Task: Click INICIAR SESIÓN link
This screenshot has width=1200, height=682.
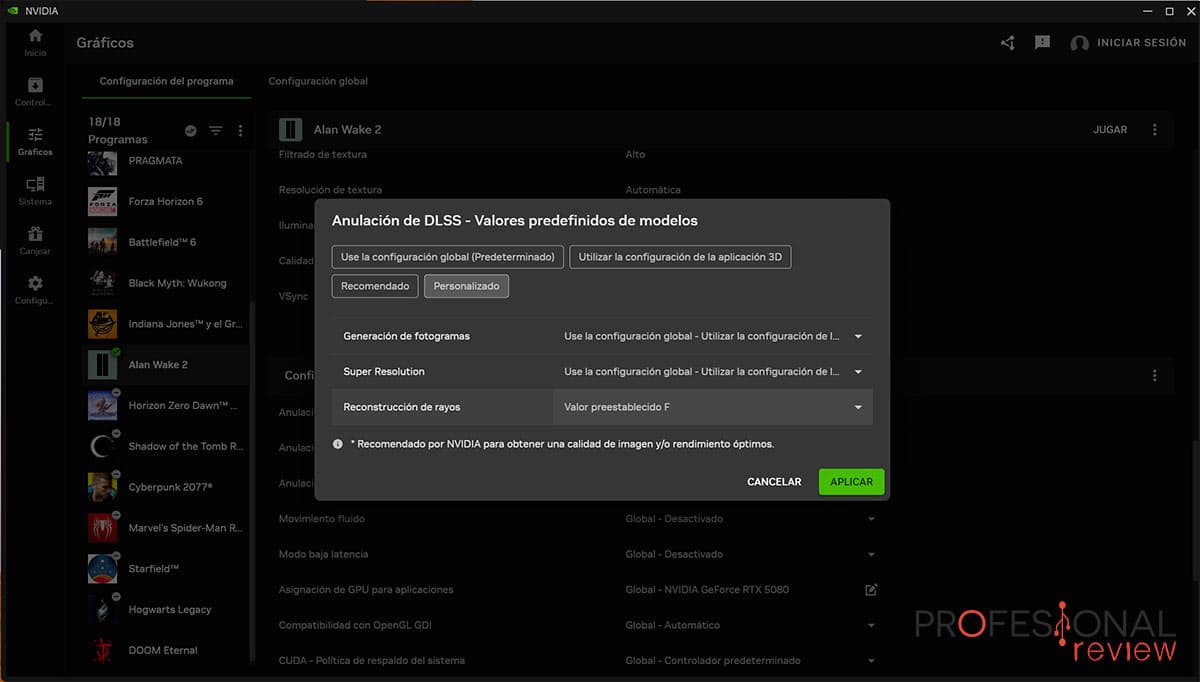Action: 1141,43
